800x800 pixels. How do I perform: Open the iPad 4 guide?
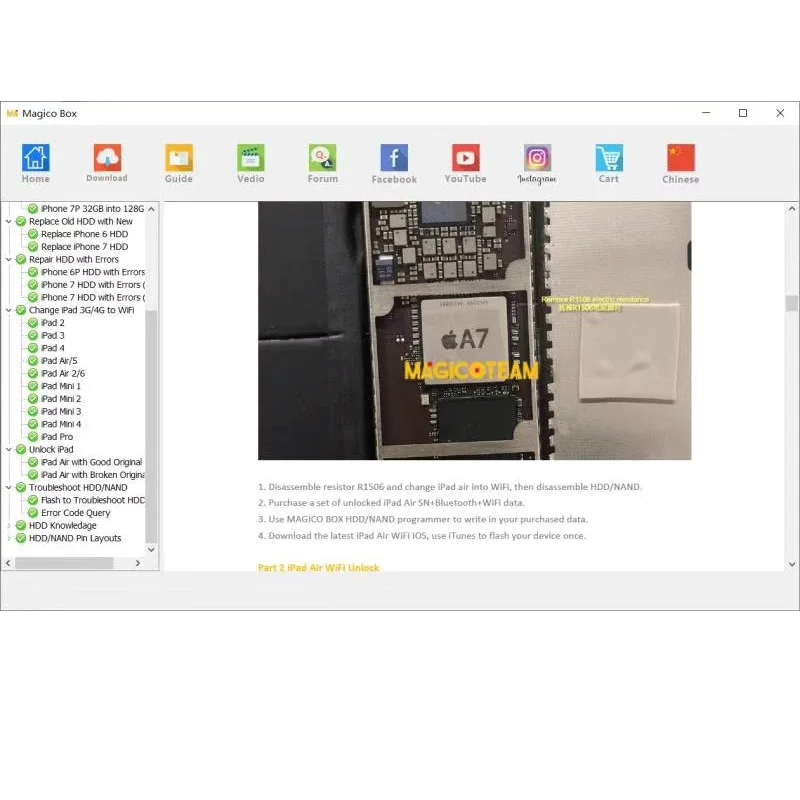tap(53, 348)
